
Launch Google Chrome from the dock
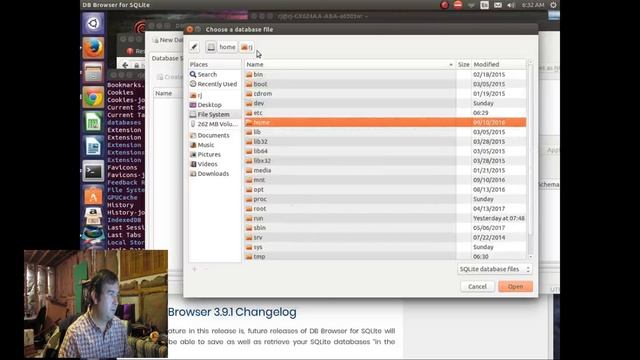[93, 98]
